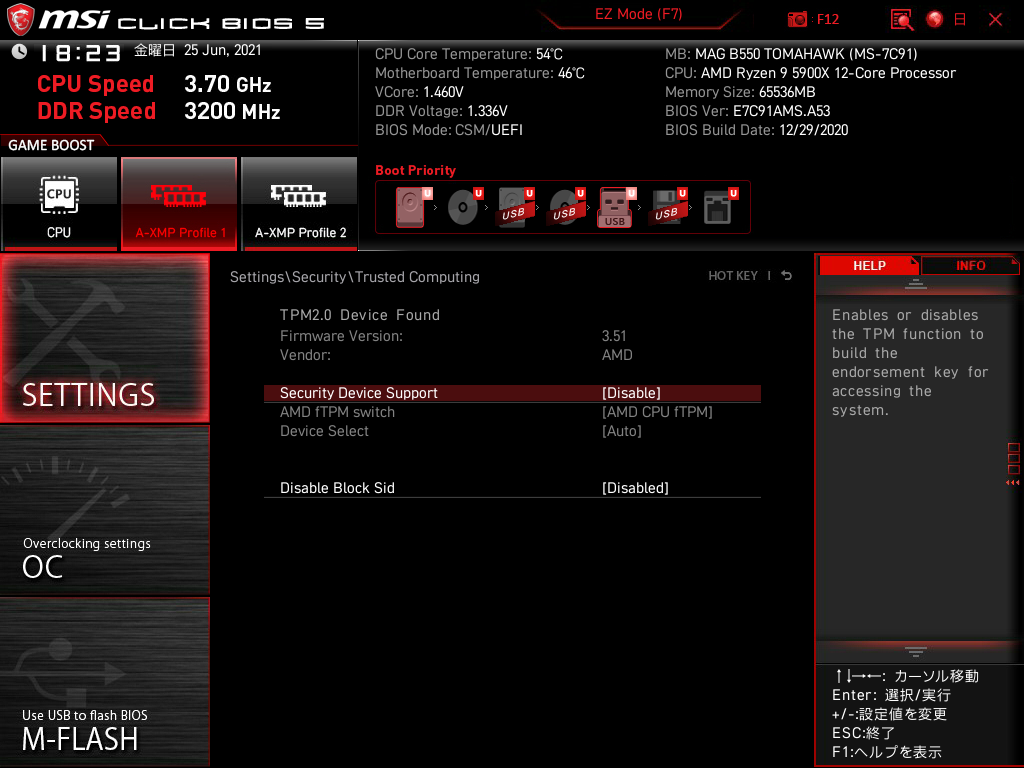Viewport: 1024px width, 768px height.
Task: Click the TPM2.0 Device Found text
Action: tap(360, 315)
